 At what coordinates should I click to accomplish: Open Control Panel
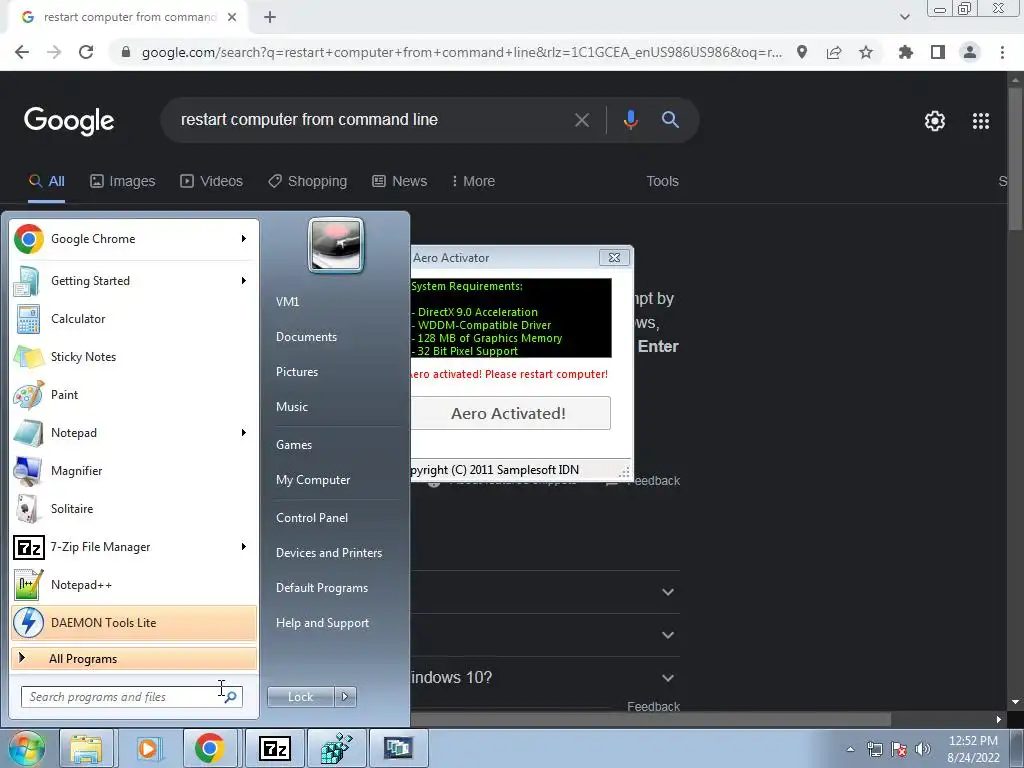tap(312, 518)
